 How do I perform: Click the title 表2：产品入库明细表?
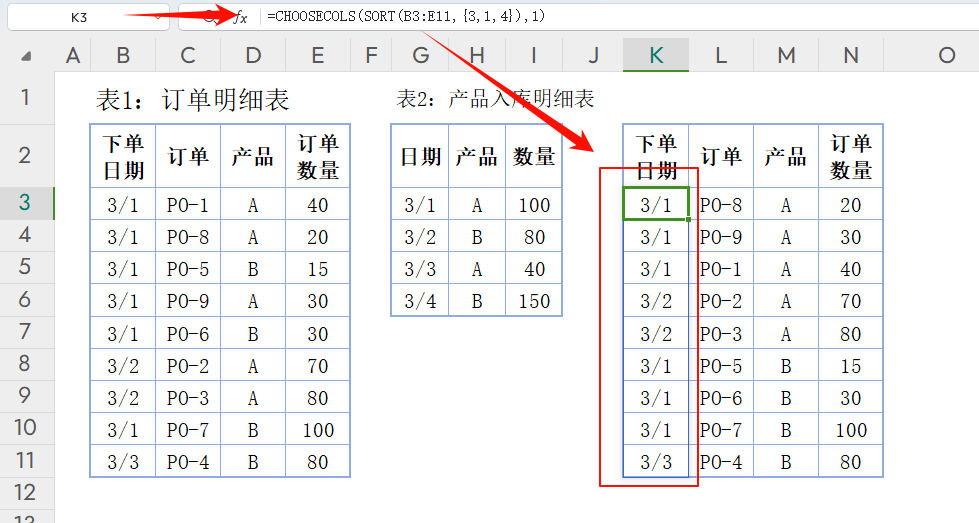click(495, 99)
